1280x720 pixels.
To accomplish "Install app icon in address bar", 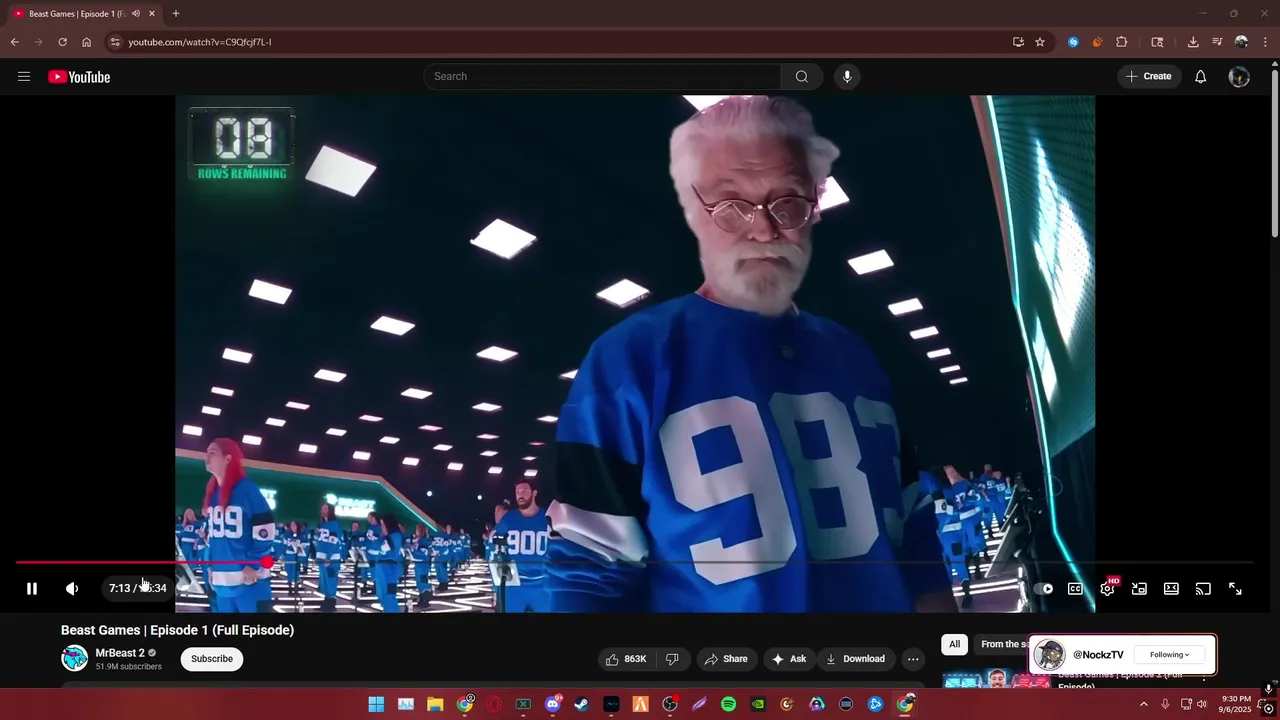I will point(1018,42).
